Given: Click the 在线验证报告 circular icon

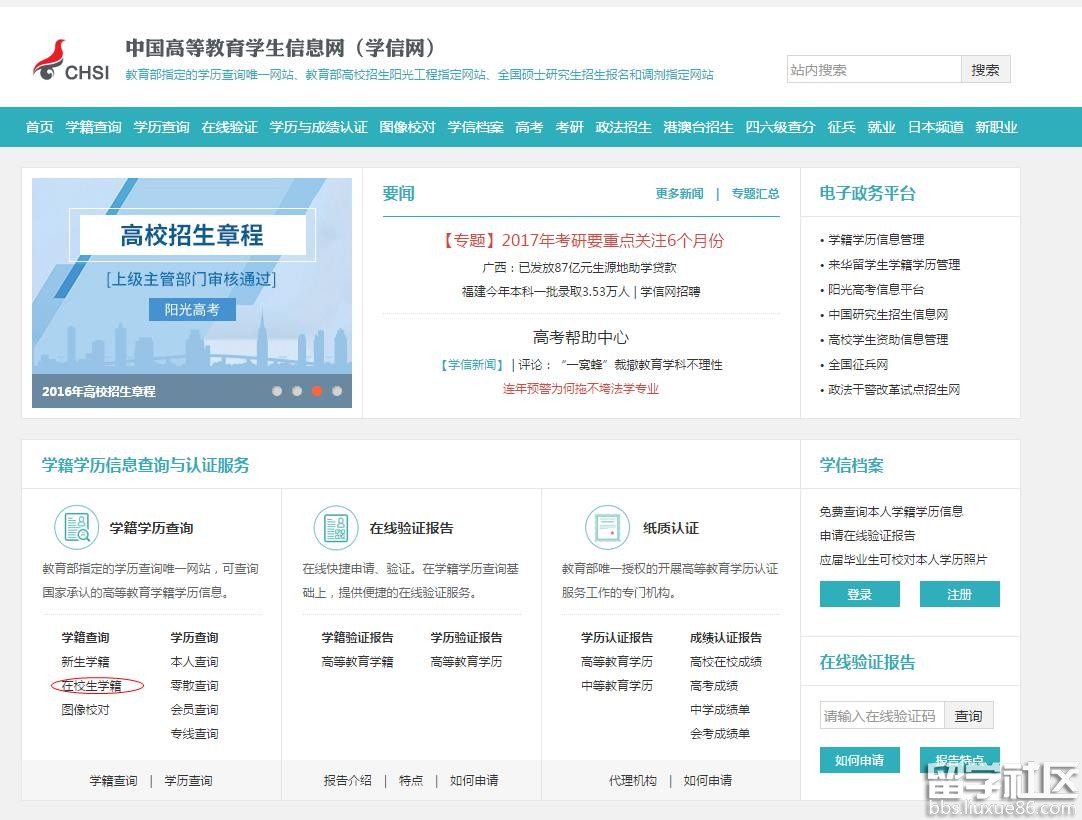Looking at the screenshot, I should [x=336, y=527].
